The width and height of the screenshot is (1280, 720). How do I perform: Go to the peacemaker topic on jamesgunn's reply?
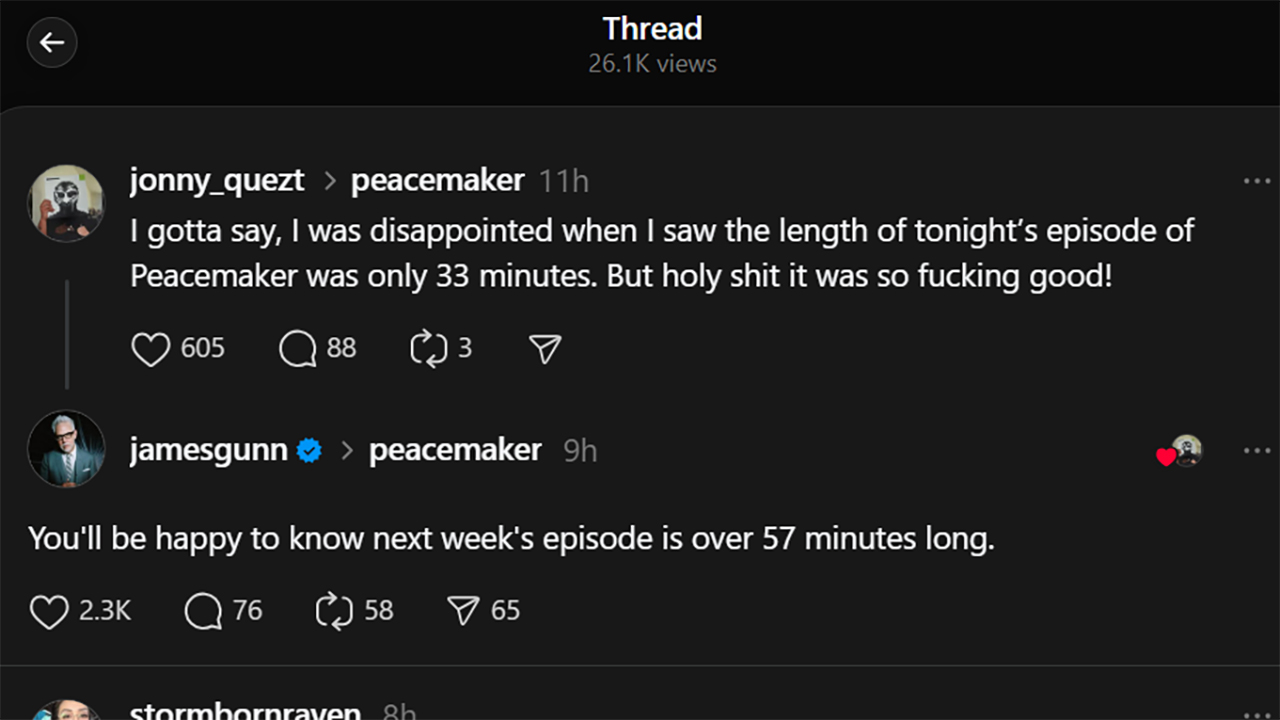pyautogui.click(x=455, y=451)
